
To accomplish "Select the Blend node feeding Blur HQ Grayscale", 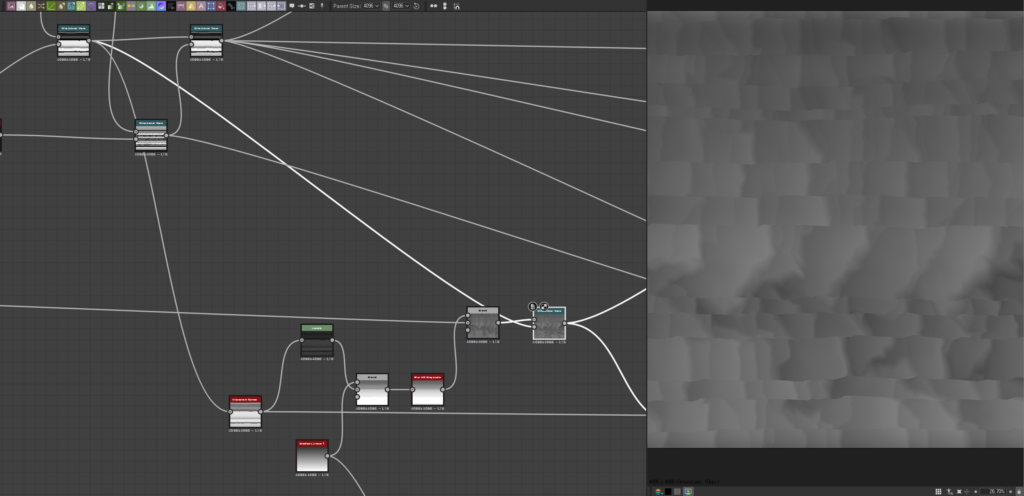I will click(372, 390).
